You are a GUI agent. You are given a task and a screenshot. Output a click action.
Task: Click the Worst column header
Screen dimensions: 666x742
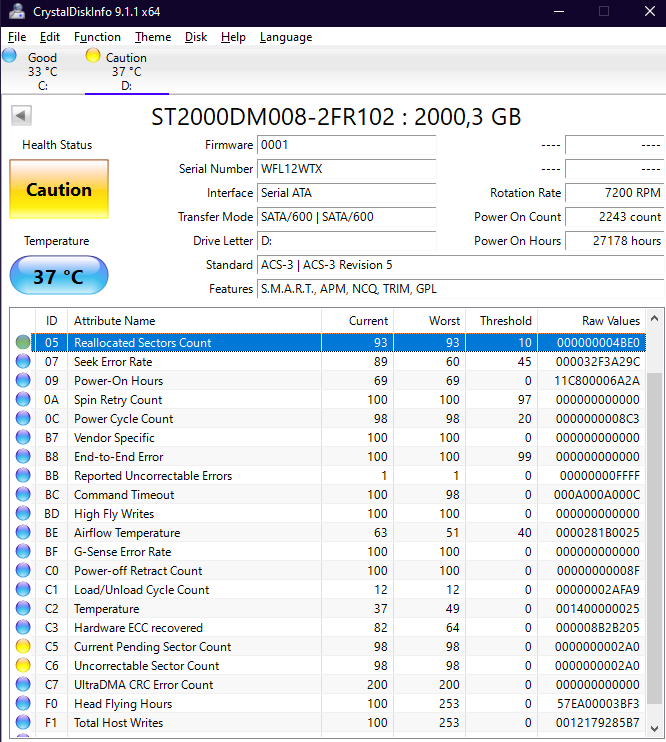[429, 320]
